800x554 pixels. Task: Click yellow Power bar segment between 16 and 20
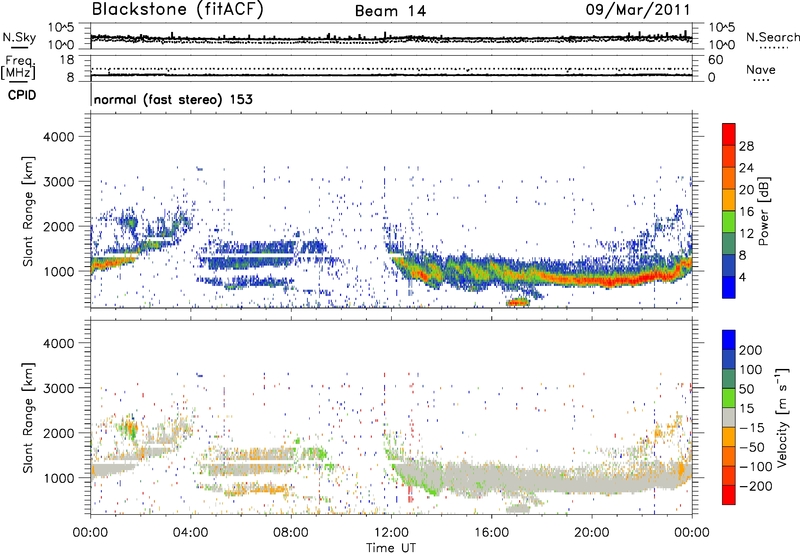729,200
